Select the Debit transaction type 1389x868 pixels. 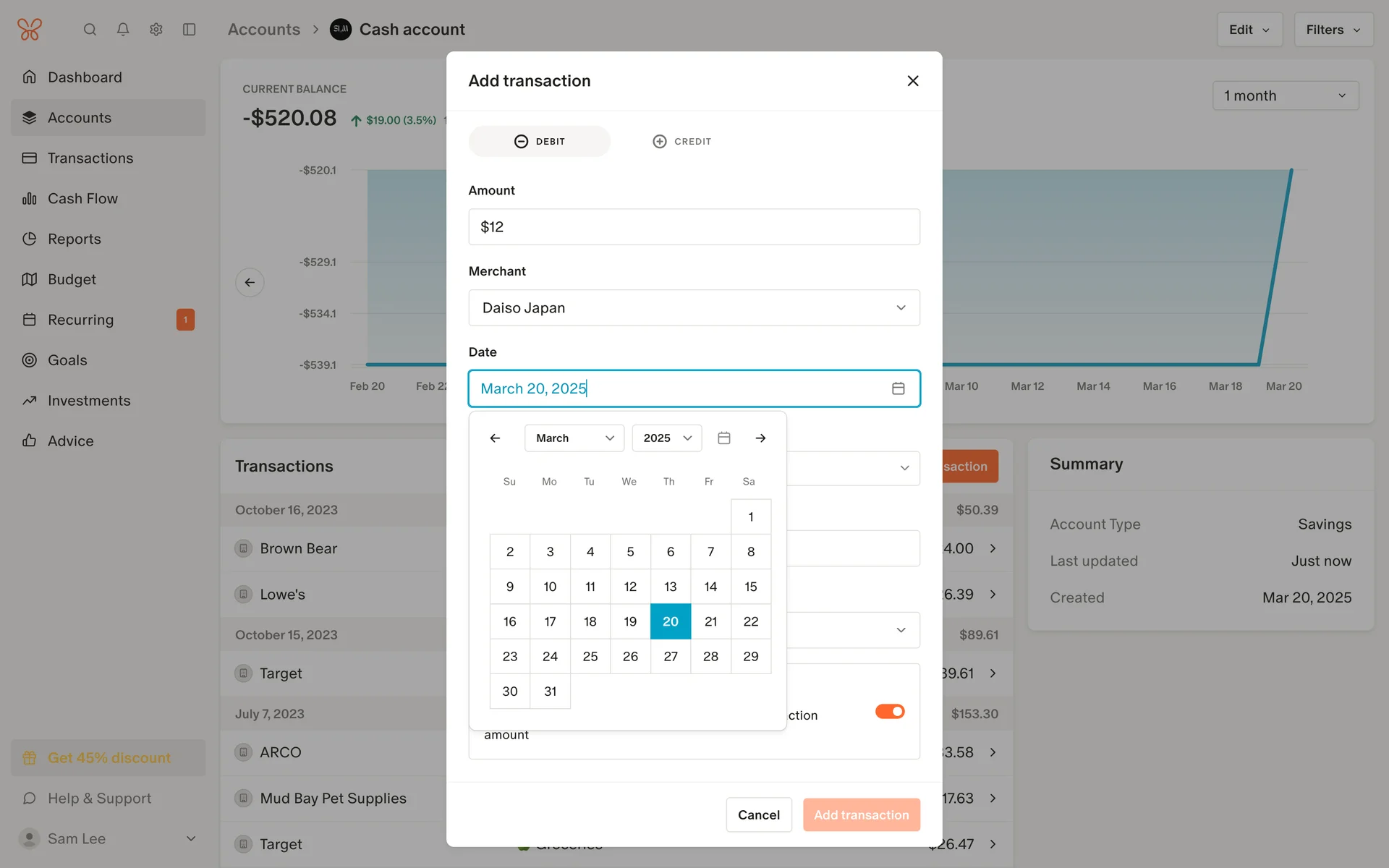pyautogui.click(x=540, y=142)
